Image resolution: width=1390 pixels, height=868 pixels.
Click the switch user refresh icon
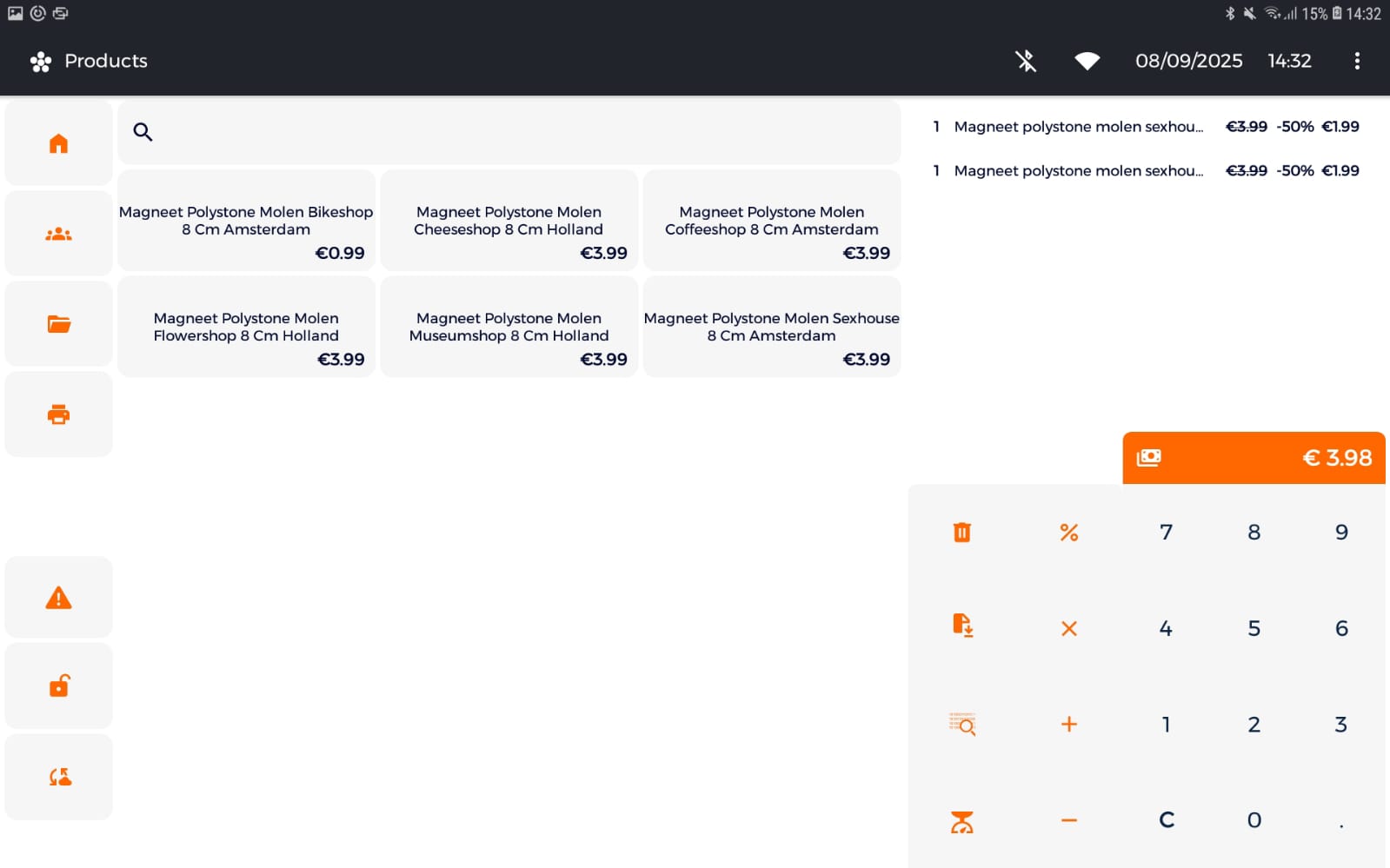pos(58,777)
